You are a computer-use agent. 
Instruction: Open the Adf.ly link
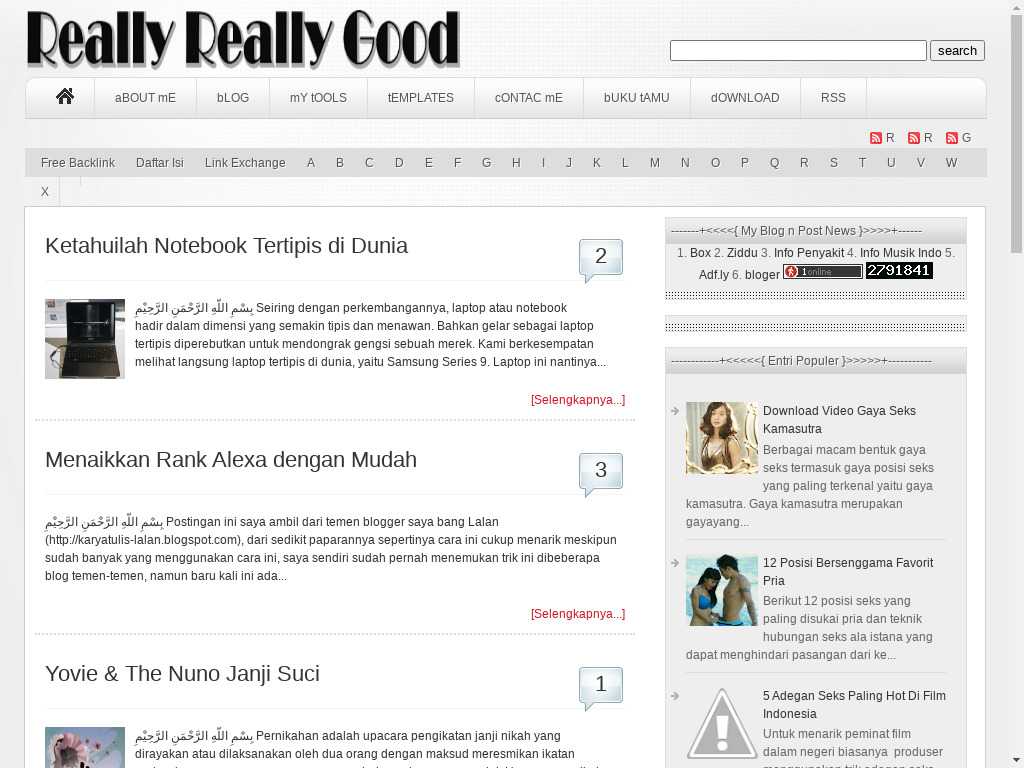click(714, 275)
